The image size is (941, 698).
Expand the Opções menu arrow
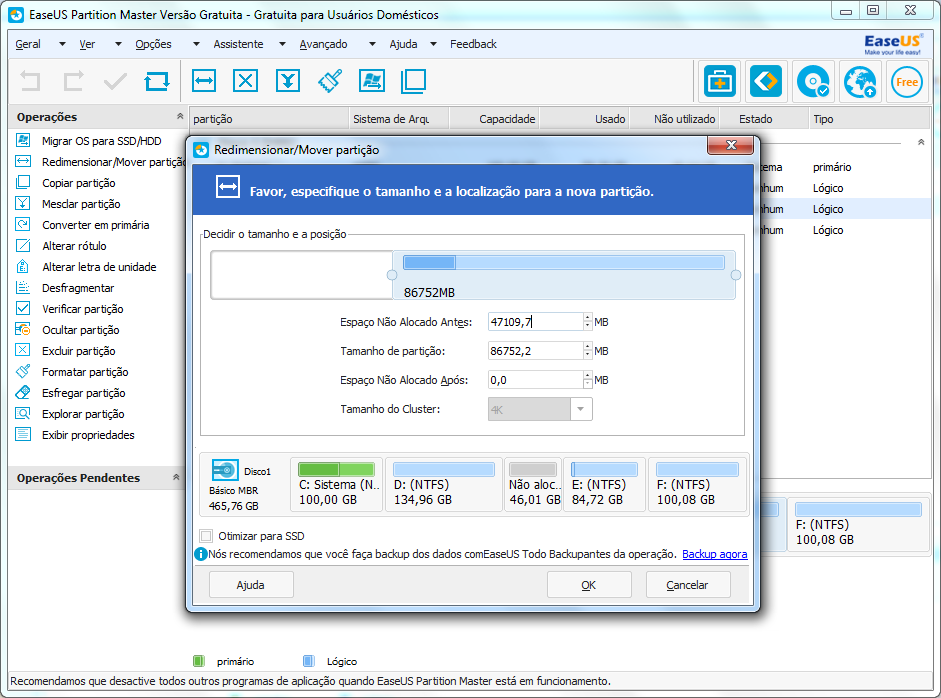point(196,44)
